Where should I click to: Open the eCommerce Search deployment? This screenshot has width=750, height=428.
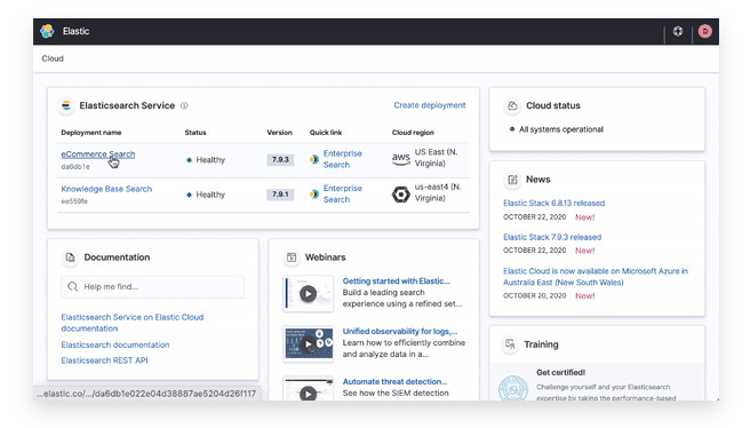coord(98,154)
